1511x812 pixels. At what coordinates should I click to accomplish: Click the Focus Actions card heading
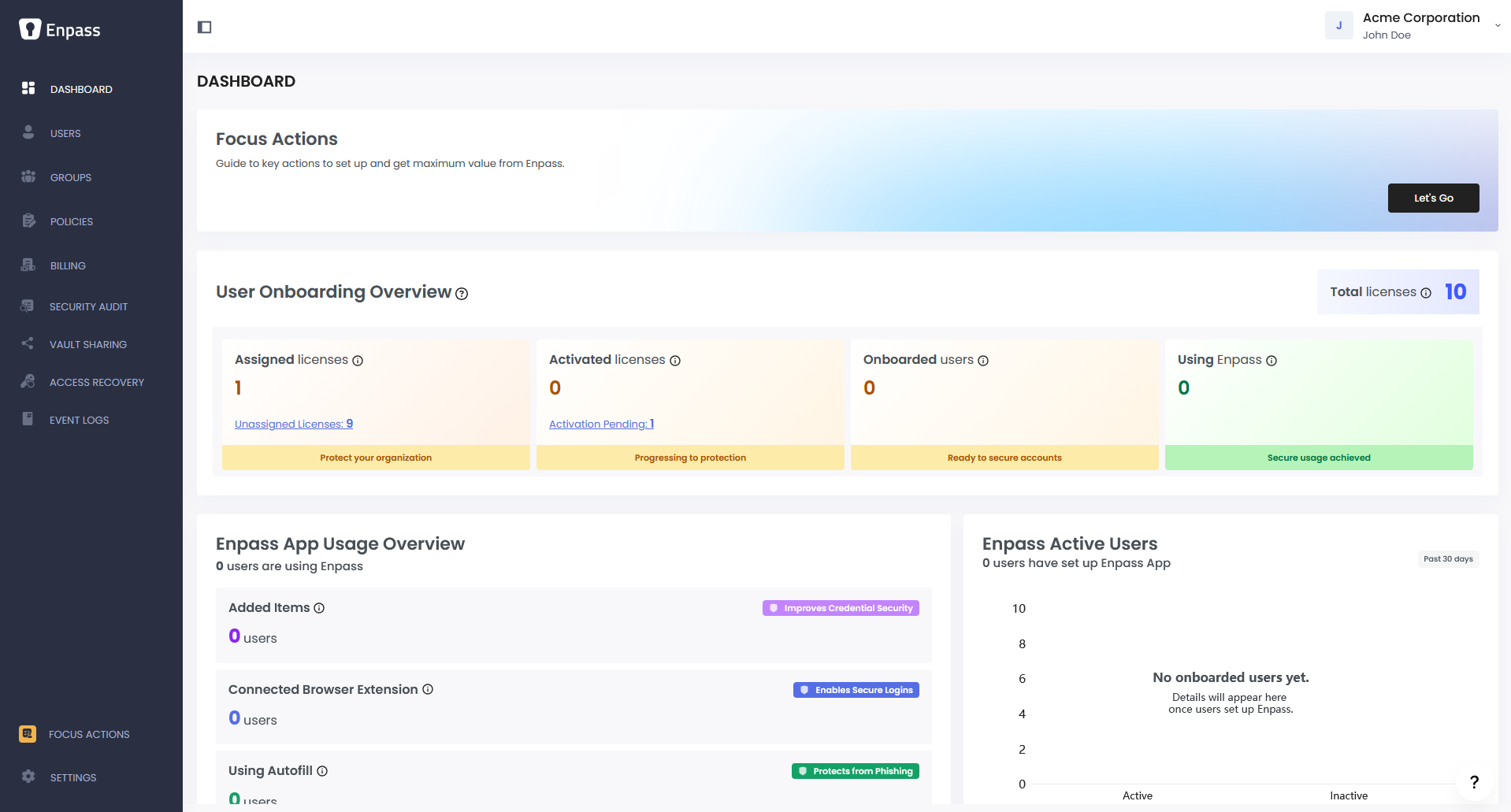pyautogui.click(x=277, y=139)
